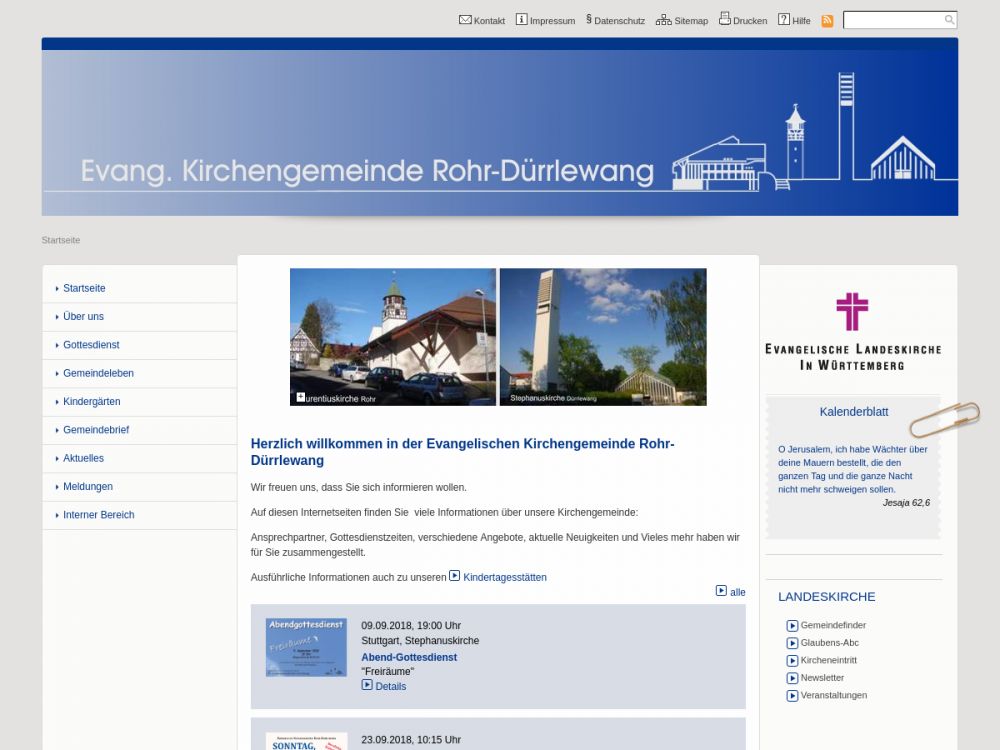The width and height of the screenshot is (1000, 750).
Task: Open the Gottesdienst navigation entry
Action: coord(91,345)
